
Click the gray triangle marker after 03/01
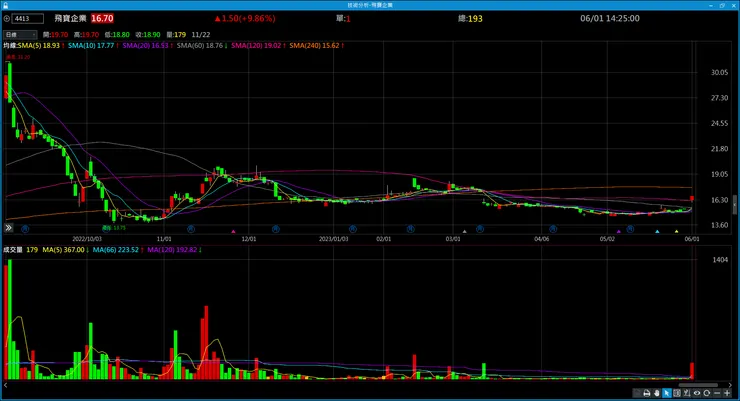tap(464, 232)
